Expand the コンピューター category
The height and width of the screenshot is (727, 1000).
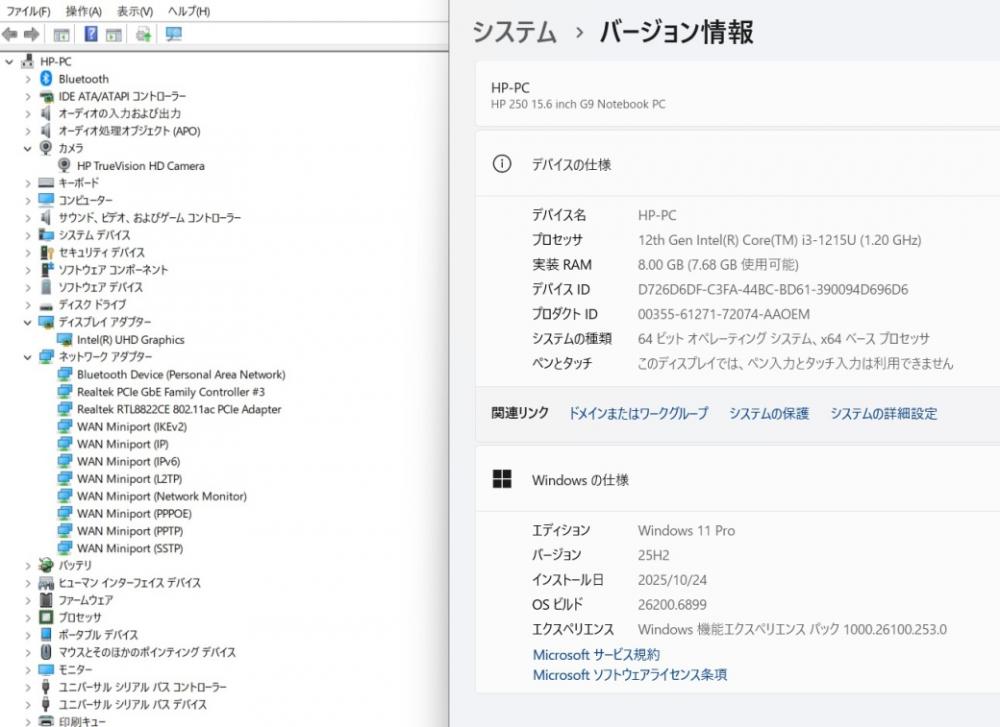click(x=27, y=201)
